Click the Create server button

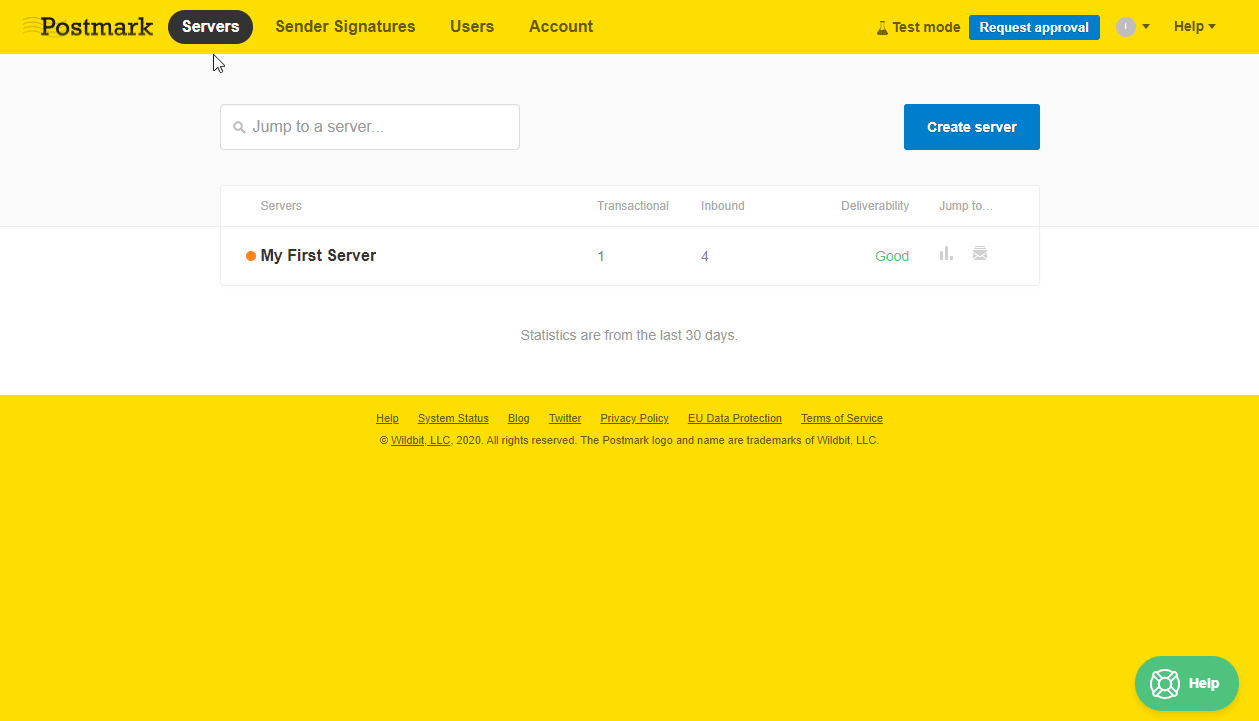972,127
